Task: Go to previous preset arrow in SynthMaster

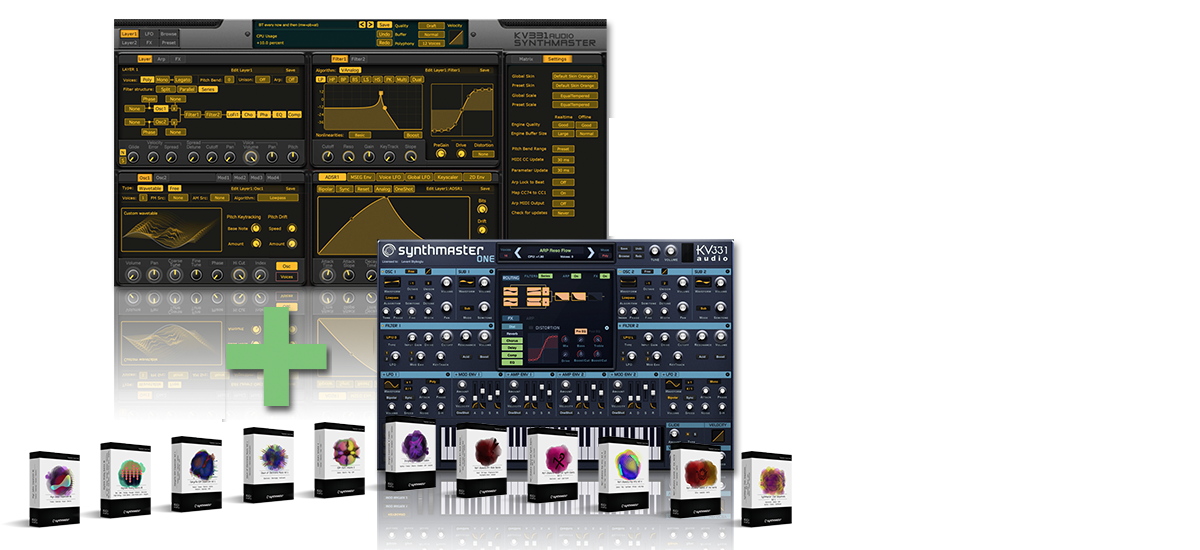Action: pos(361,23)
